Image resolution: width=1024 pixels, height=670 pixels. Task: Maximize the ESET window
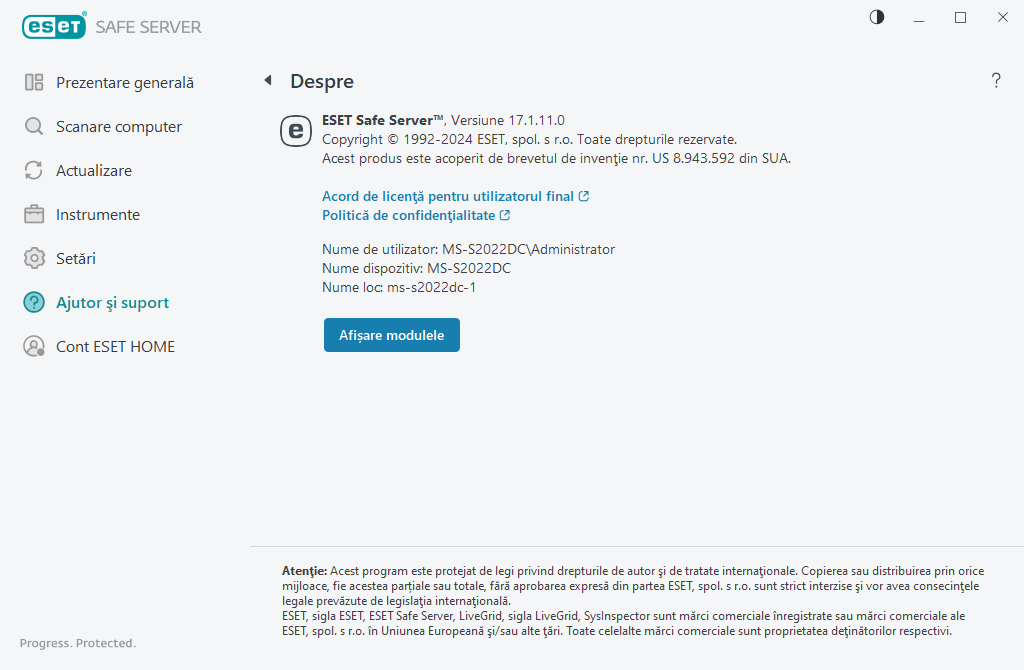coord(960,18)
